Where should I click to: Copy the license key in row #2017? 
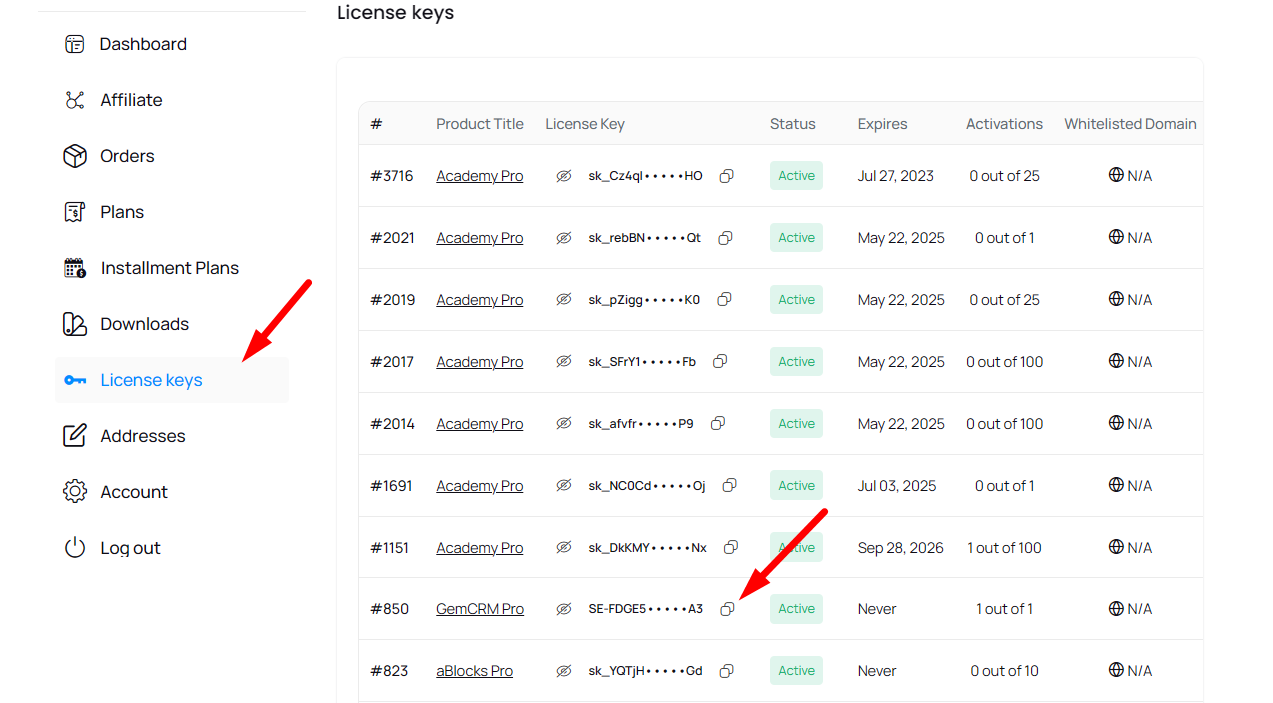pyautogui.click(x=720, y=362)
